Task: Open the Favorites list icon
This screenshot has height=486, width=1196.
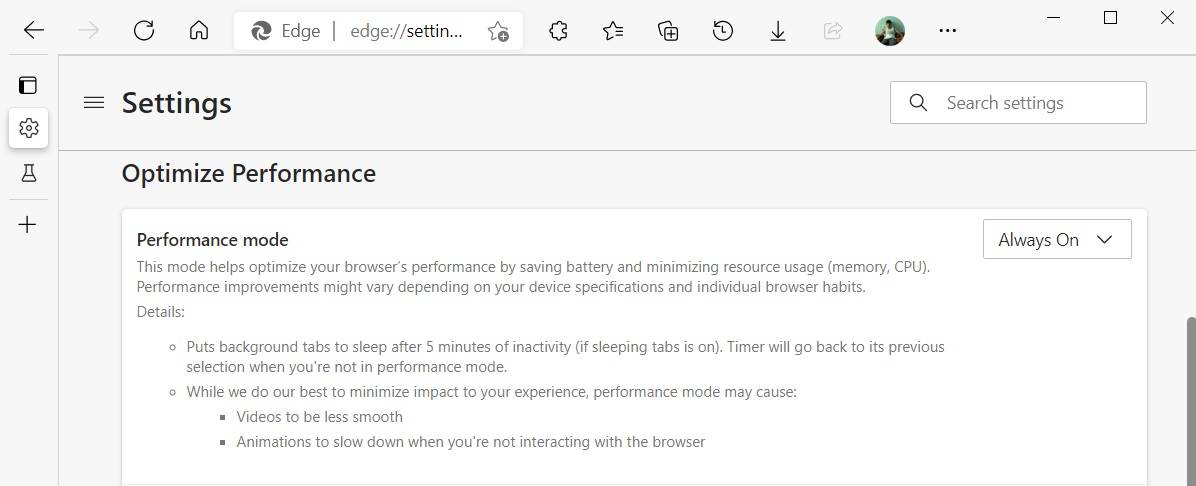Action: [613, 31]
